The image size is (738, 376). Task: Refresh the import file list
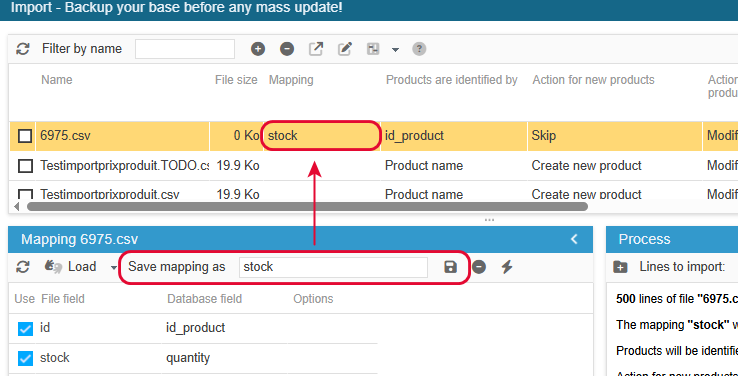[23, 49]
